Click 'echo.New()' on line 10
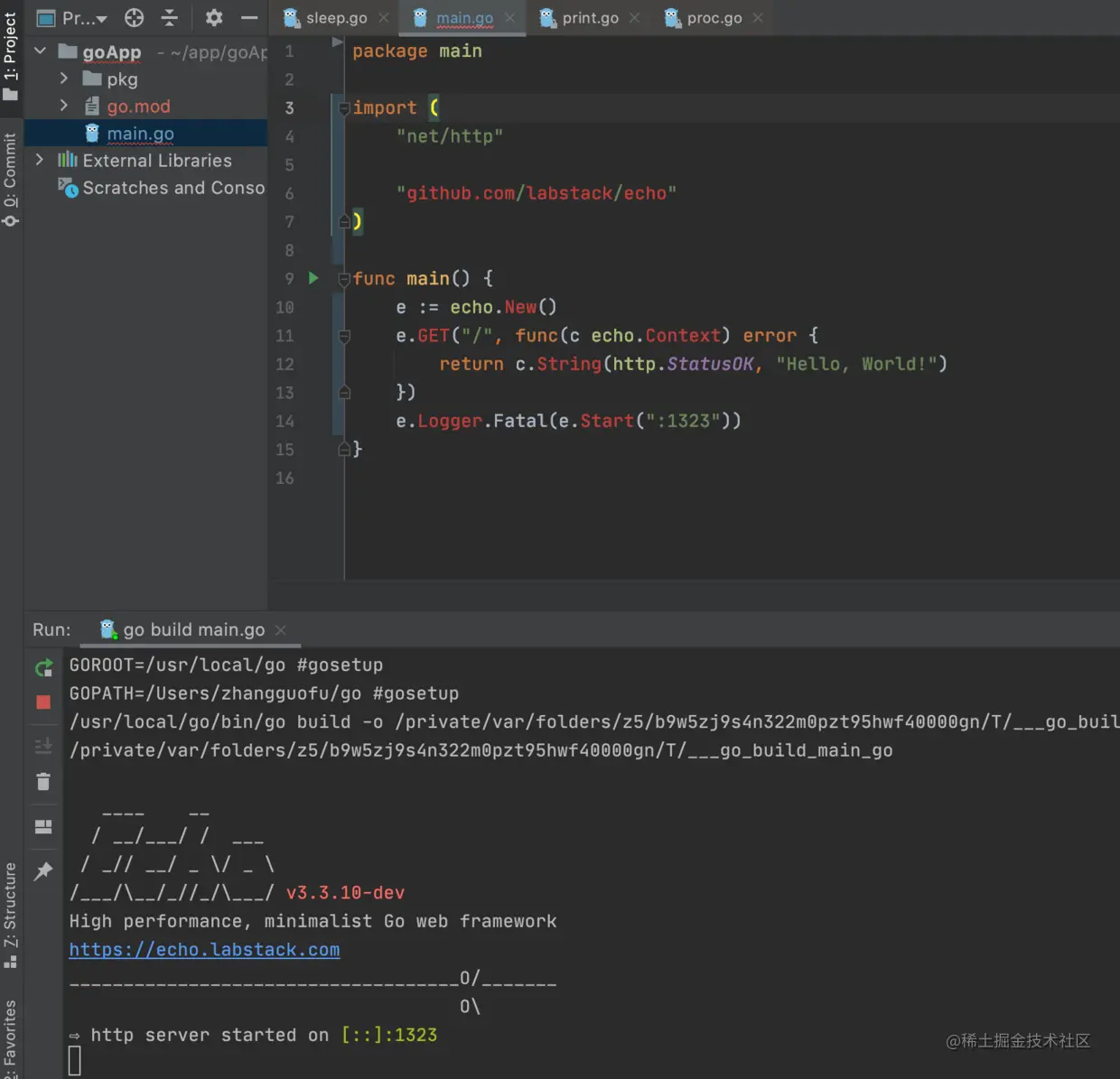 click(x=504, y=307)
